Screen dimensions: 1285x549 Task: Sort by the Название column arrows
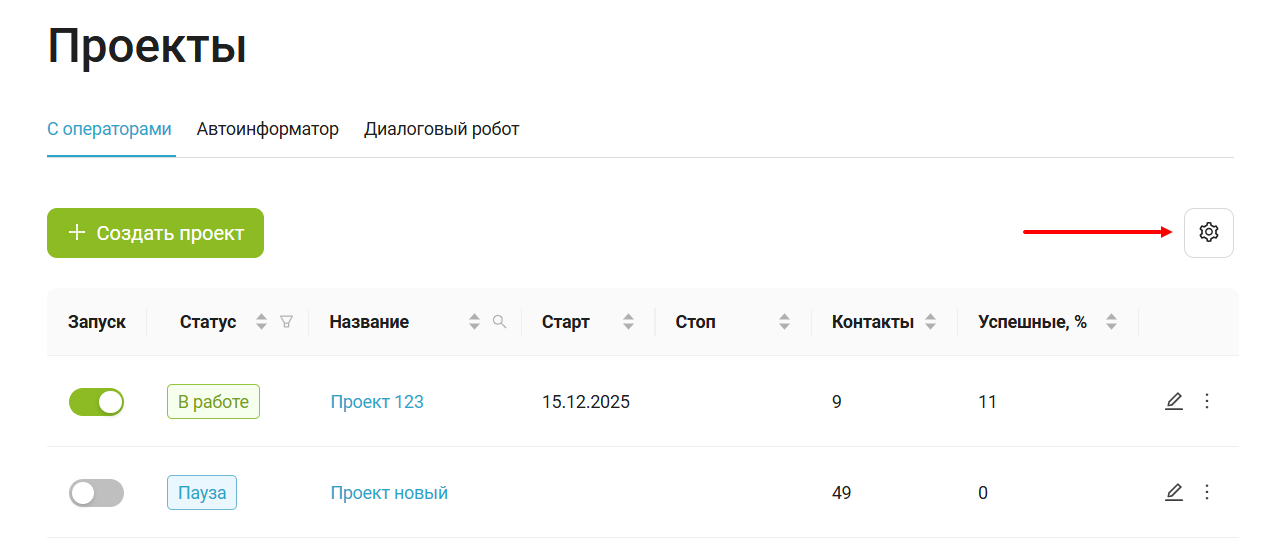click(x=475, y=322)
